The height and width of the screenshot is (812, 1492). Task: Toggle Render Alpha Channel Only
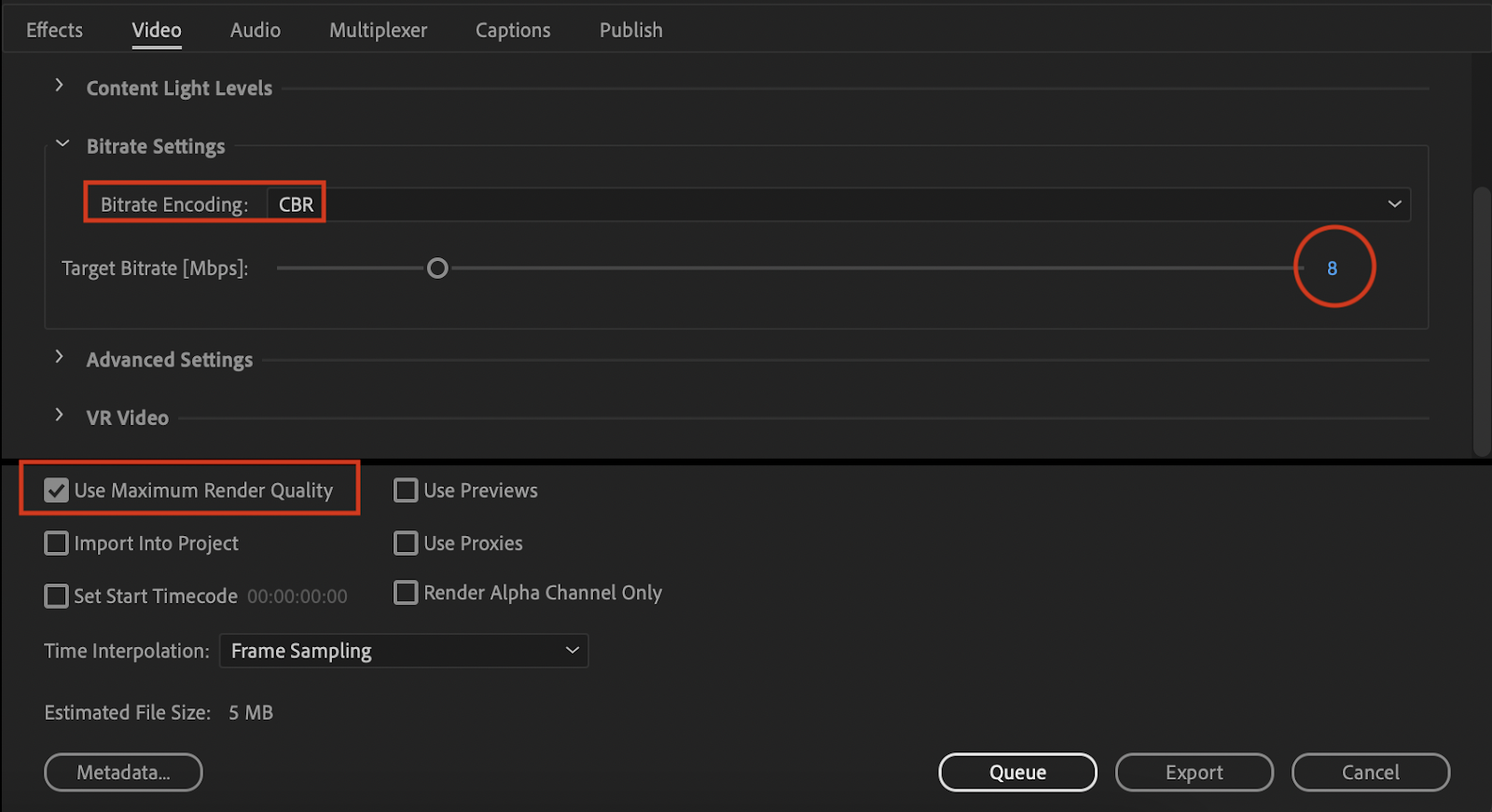406,593
